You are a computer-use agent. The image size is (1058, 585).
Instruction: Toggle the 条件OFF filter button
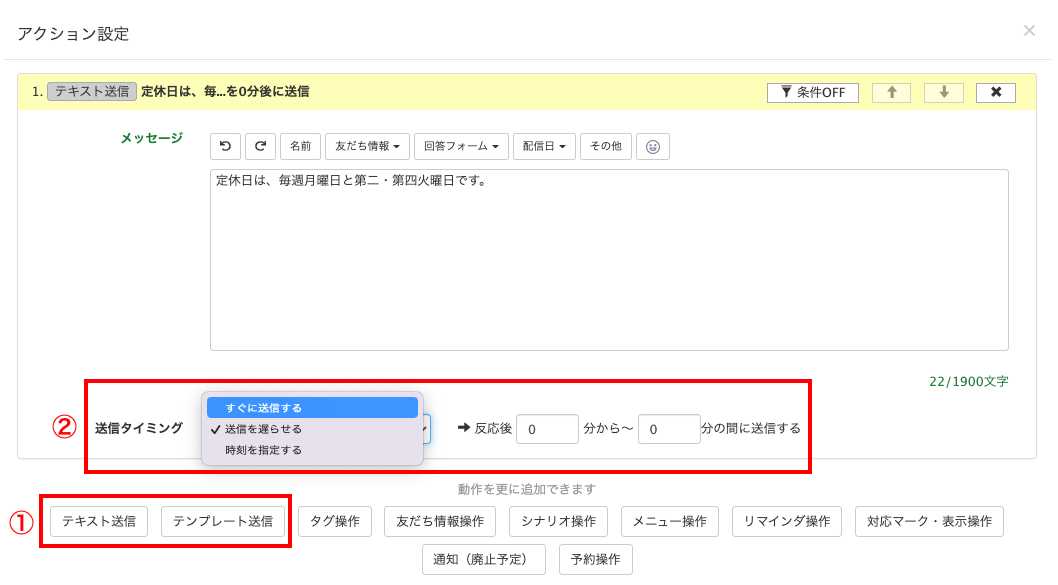812,92
